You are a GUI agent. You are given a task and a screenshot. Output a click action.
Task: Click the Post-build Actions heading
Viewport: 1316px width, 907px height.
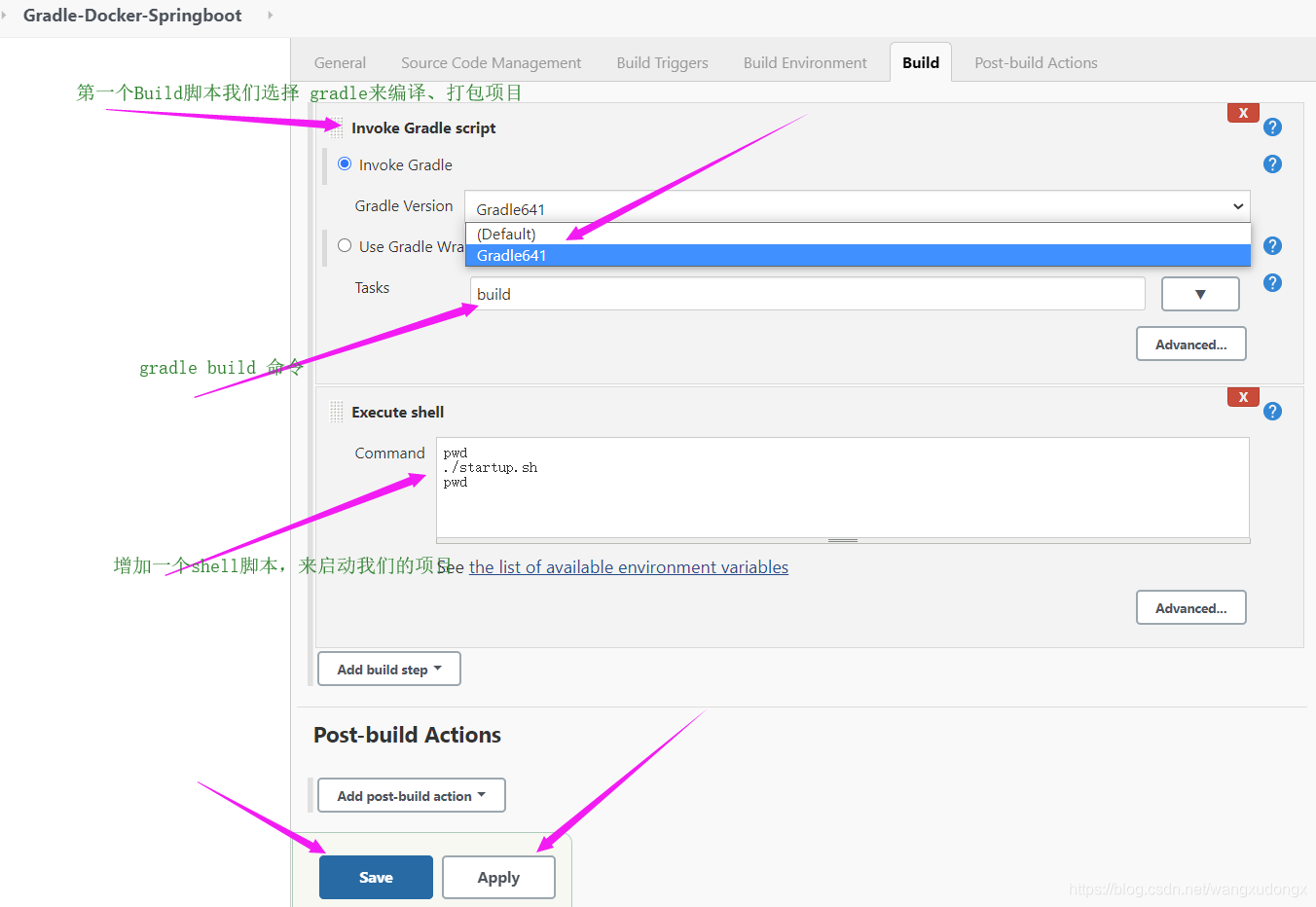tap(407, 735)
